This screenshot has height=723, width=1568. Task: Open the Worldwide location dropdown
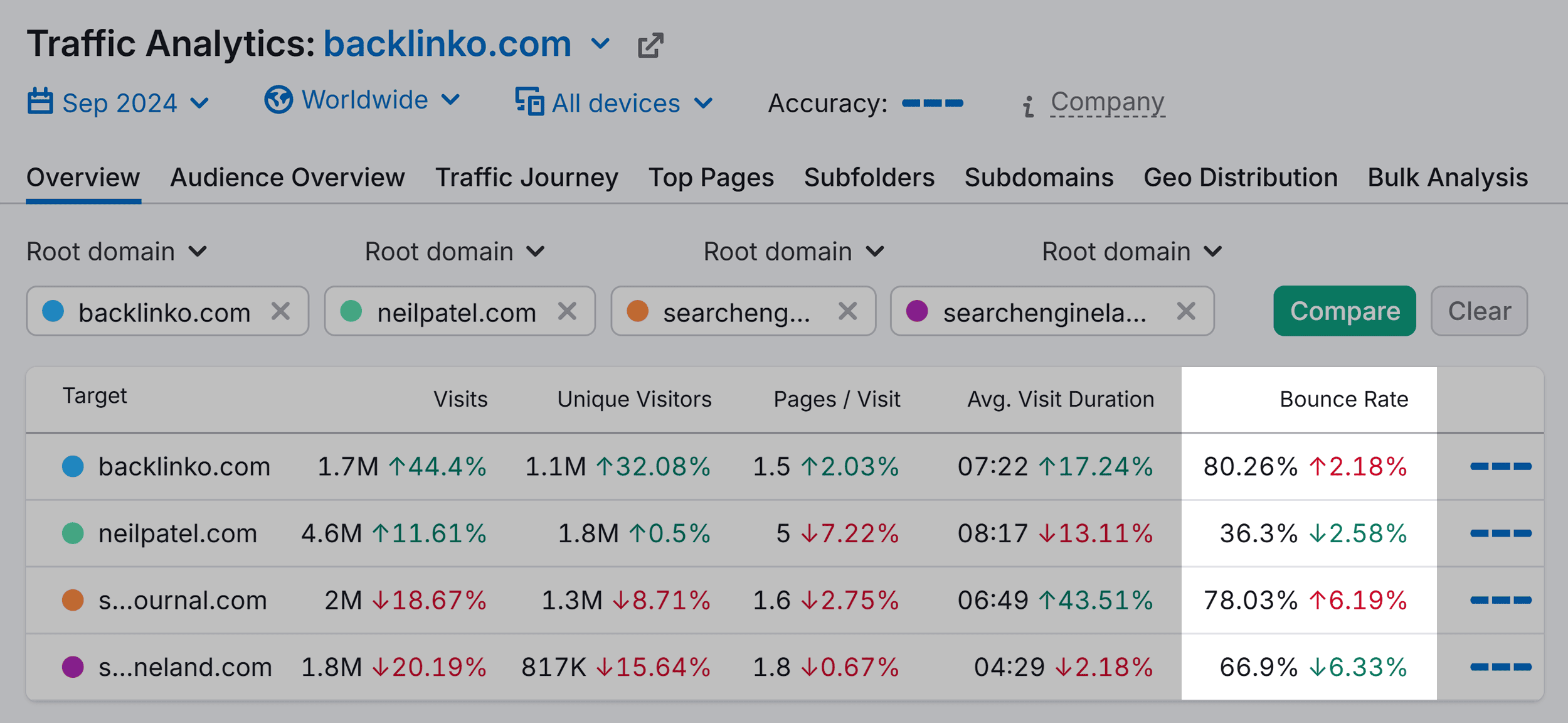tap(363, 100)
